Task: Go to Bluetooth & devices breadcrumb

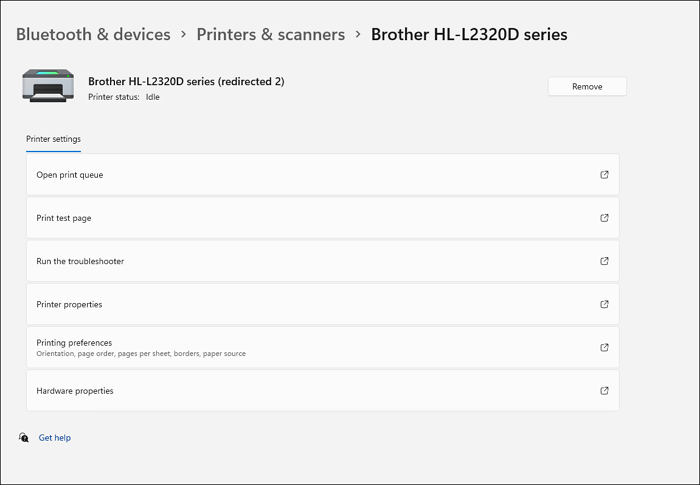Action: coord(93,34)
